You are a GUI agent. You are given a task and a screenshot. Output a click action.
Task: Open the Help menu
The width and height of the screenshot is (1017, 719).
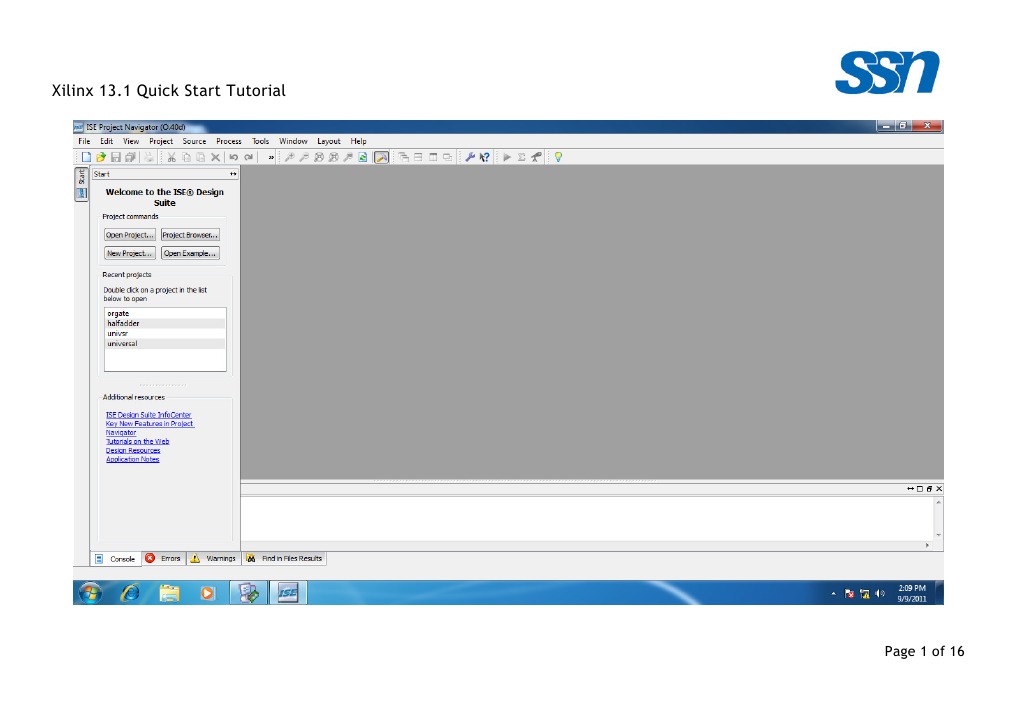358,141
